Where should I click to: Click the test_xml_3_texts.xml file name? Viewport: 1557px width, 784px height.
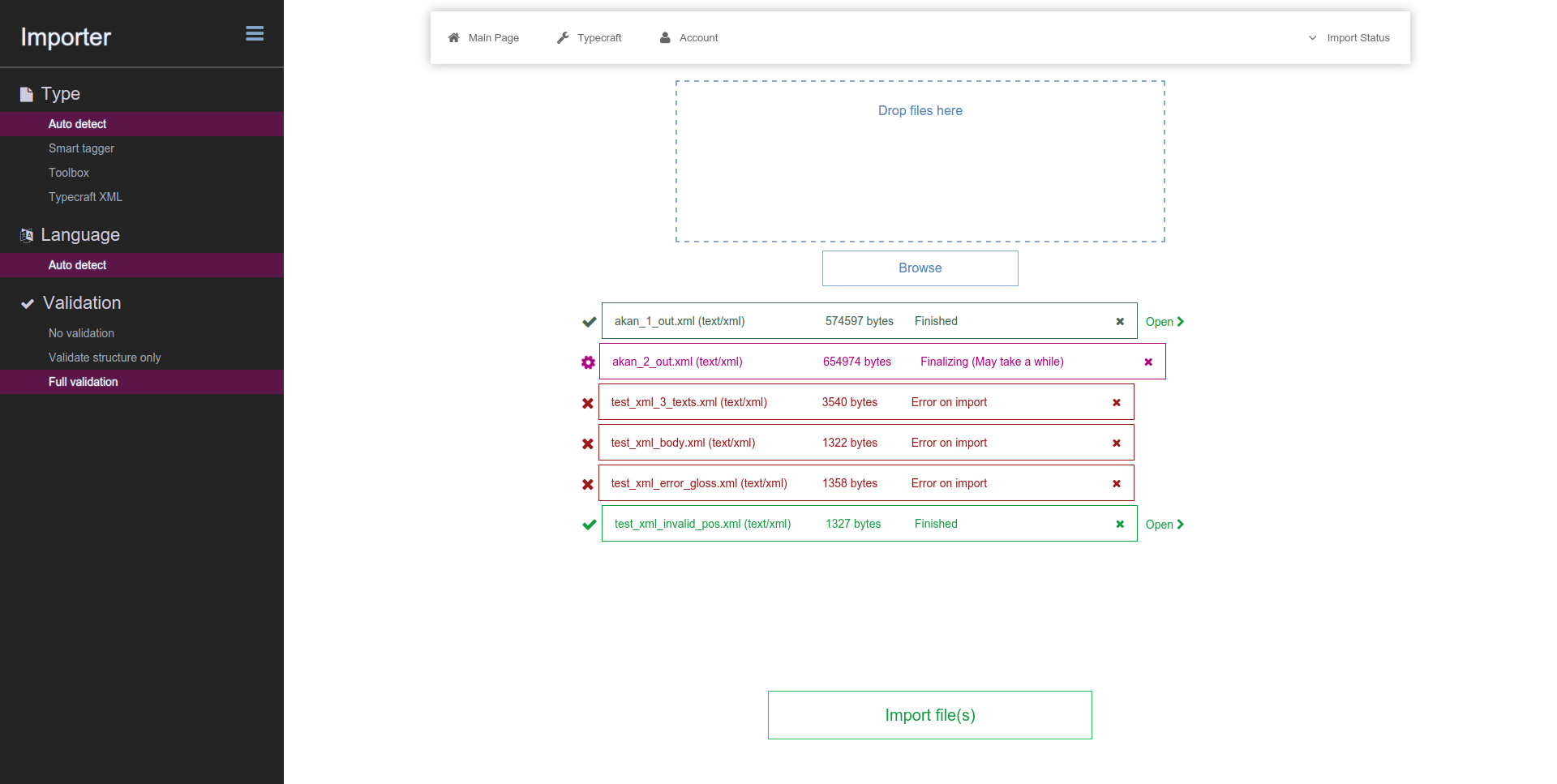pyautogui.click(x=689, y=402)
